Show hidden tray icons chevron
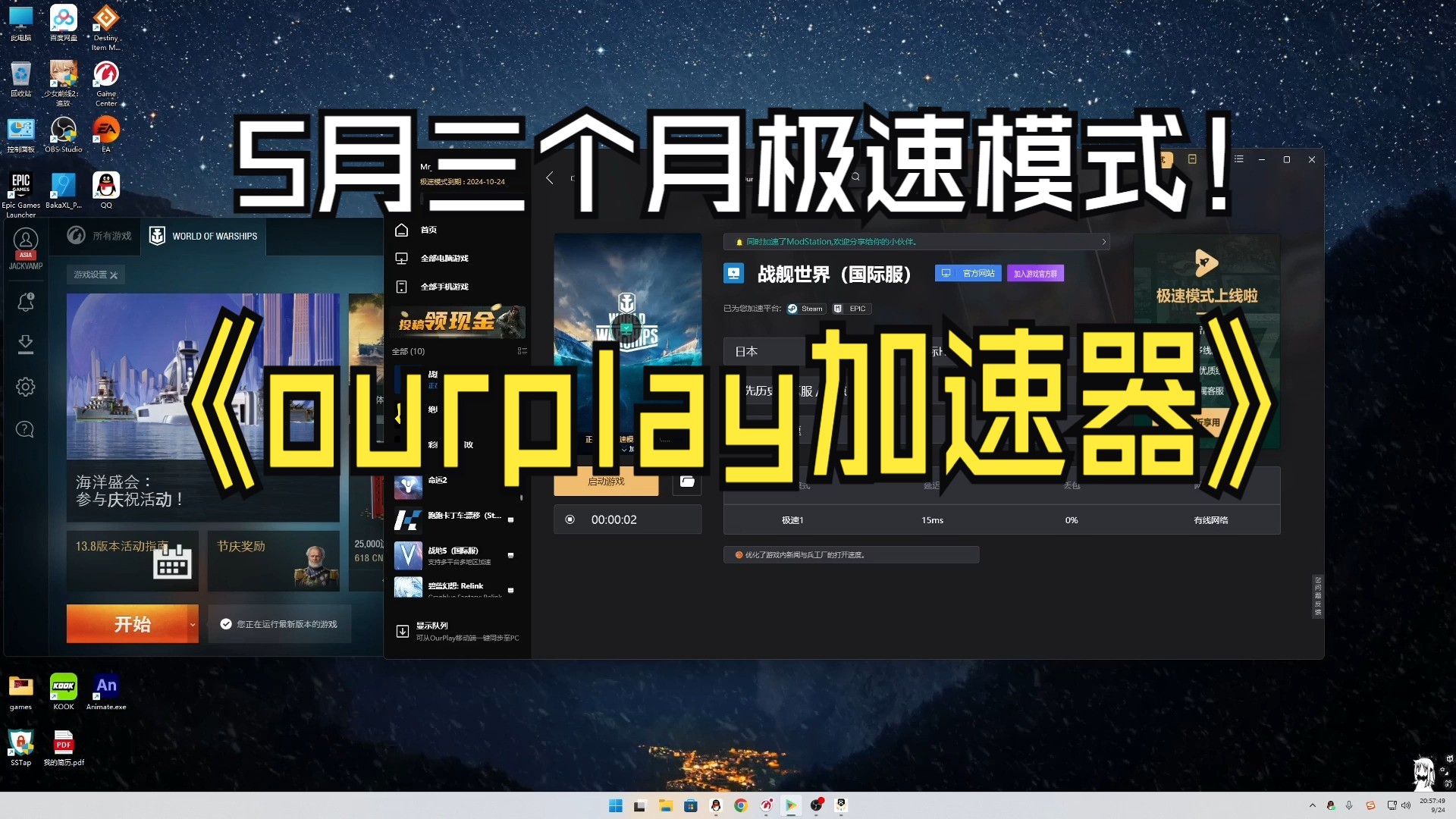Screen dimensions: 1456x819 click(x=1312, y=805)
